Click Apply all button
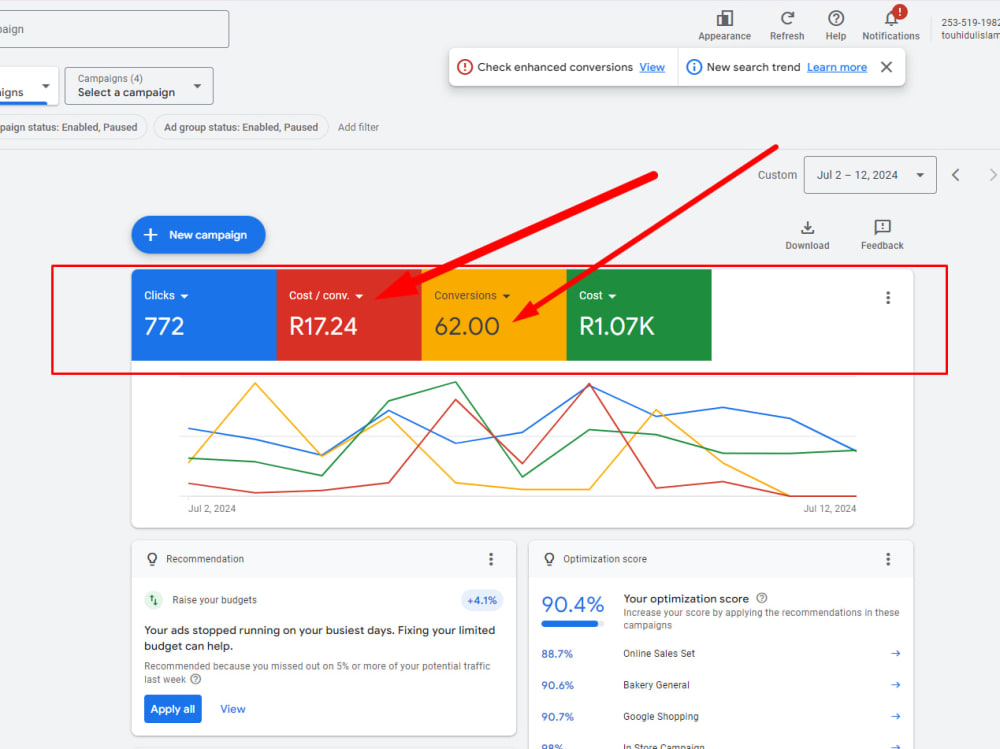The width and height of the screenshot is (1000, 749). pos(173,709)
